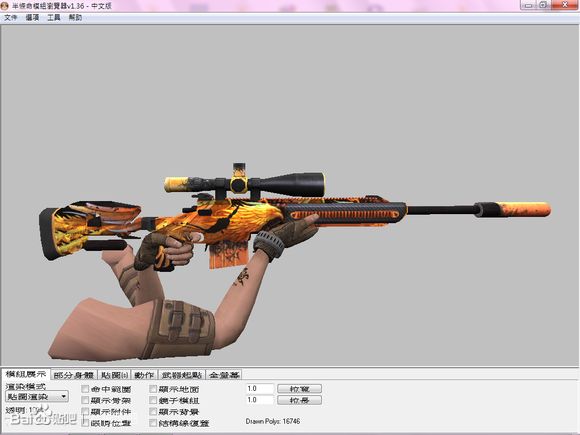Switch to the 模組展示 tab
Image resolution: width=580 pixels, height=435 pixels.
click(26, 374)
